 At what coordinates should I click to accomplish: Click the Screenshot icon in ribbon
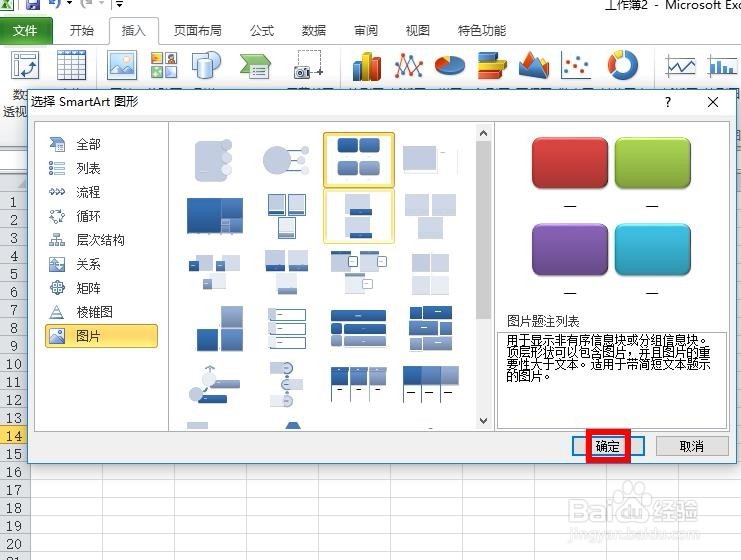point(308,65)
